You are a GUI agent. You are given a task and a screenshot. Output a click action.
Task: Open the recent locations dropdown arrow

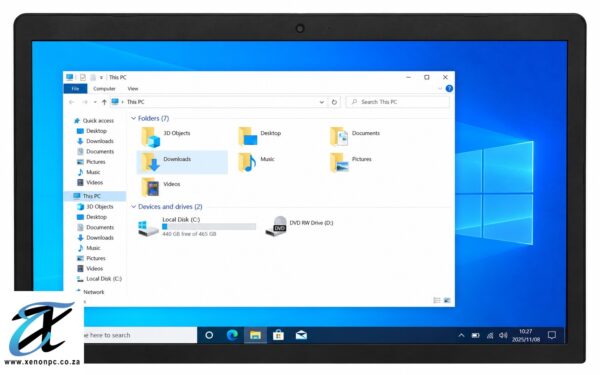coord(95,102)
